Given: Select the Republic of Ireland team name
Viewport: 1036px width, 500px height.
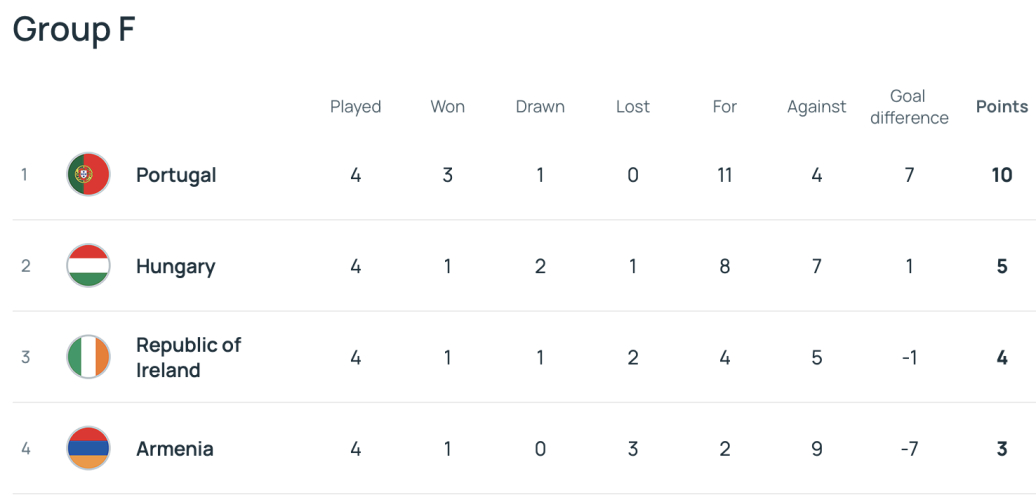Looking at the screenshot, I should click(188, 357).
